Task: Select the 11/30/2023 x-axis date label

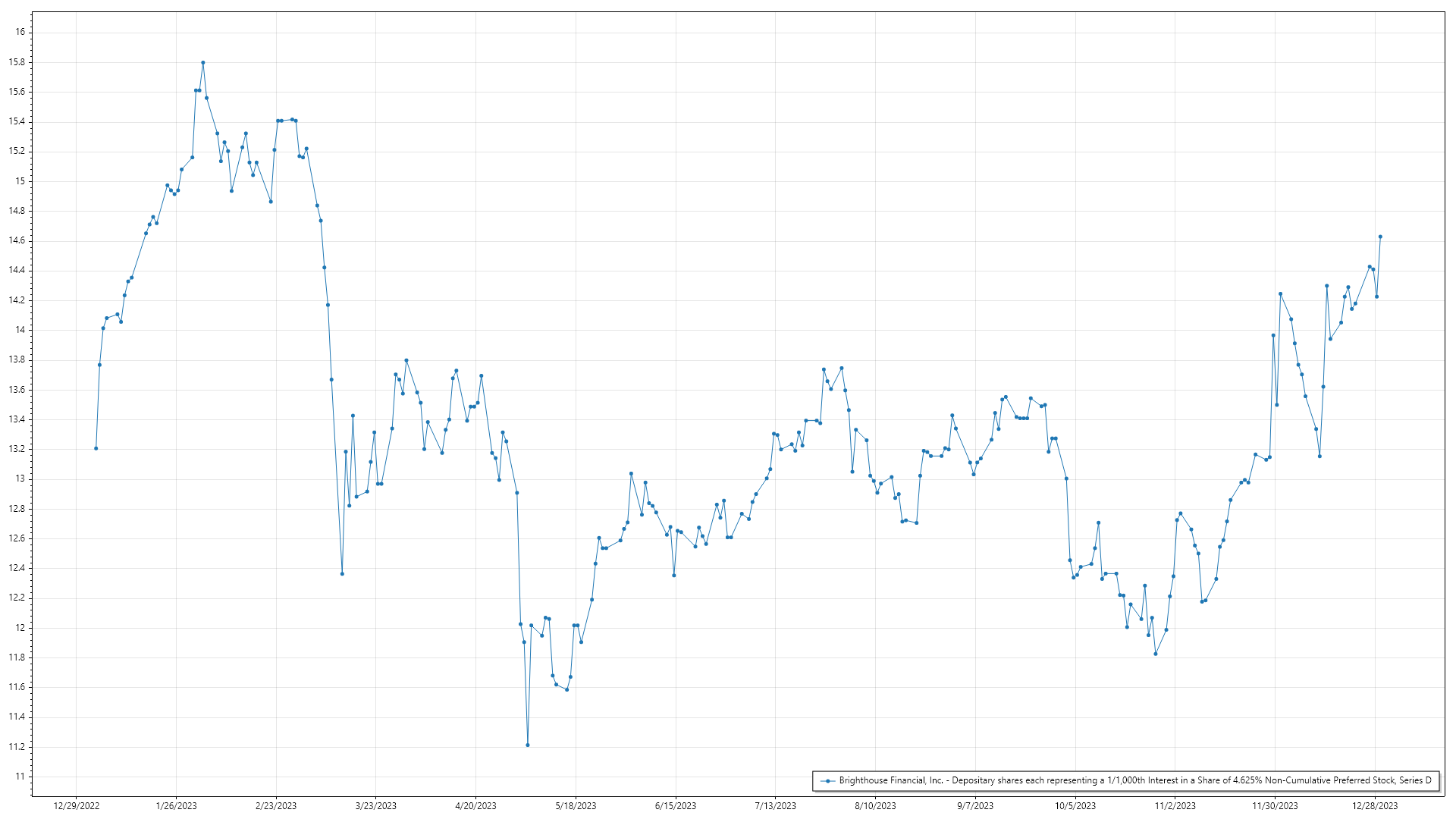Action: point(1275,806)
